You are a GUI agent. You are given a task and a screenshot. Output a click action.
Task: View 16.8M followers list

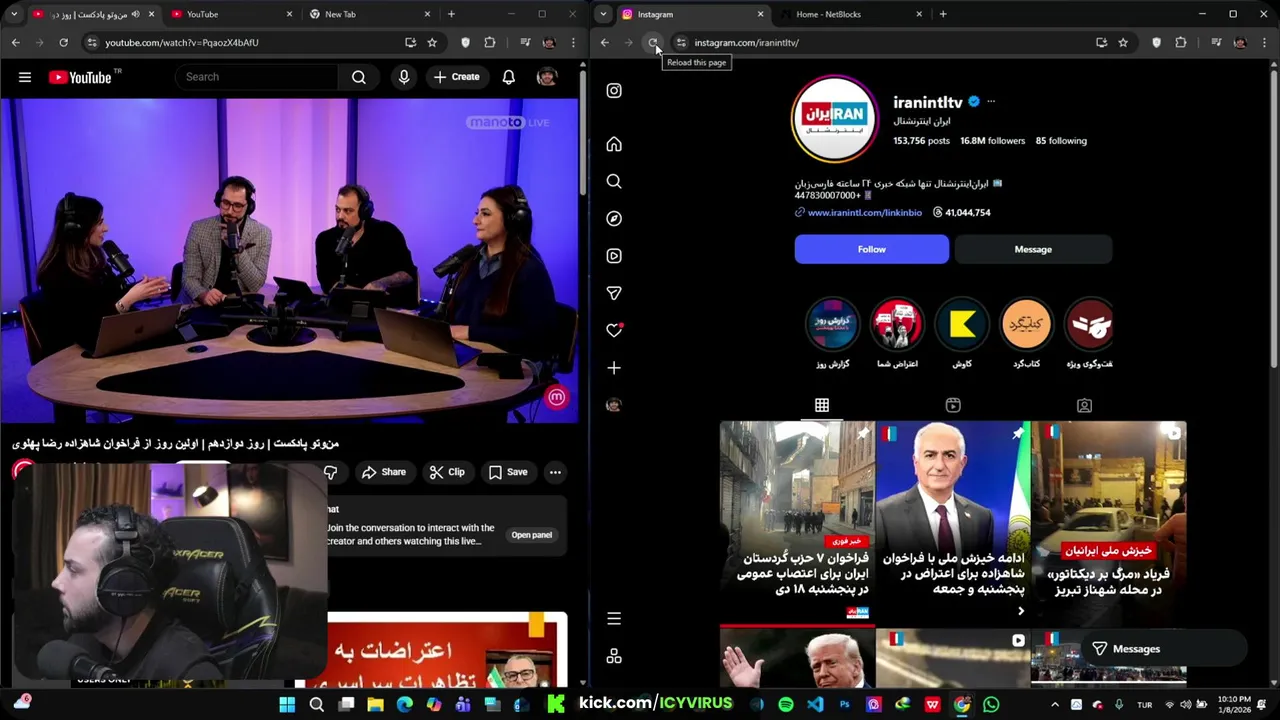[992, 141]
